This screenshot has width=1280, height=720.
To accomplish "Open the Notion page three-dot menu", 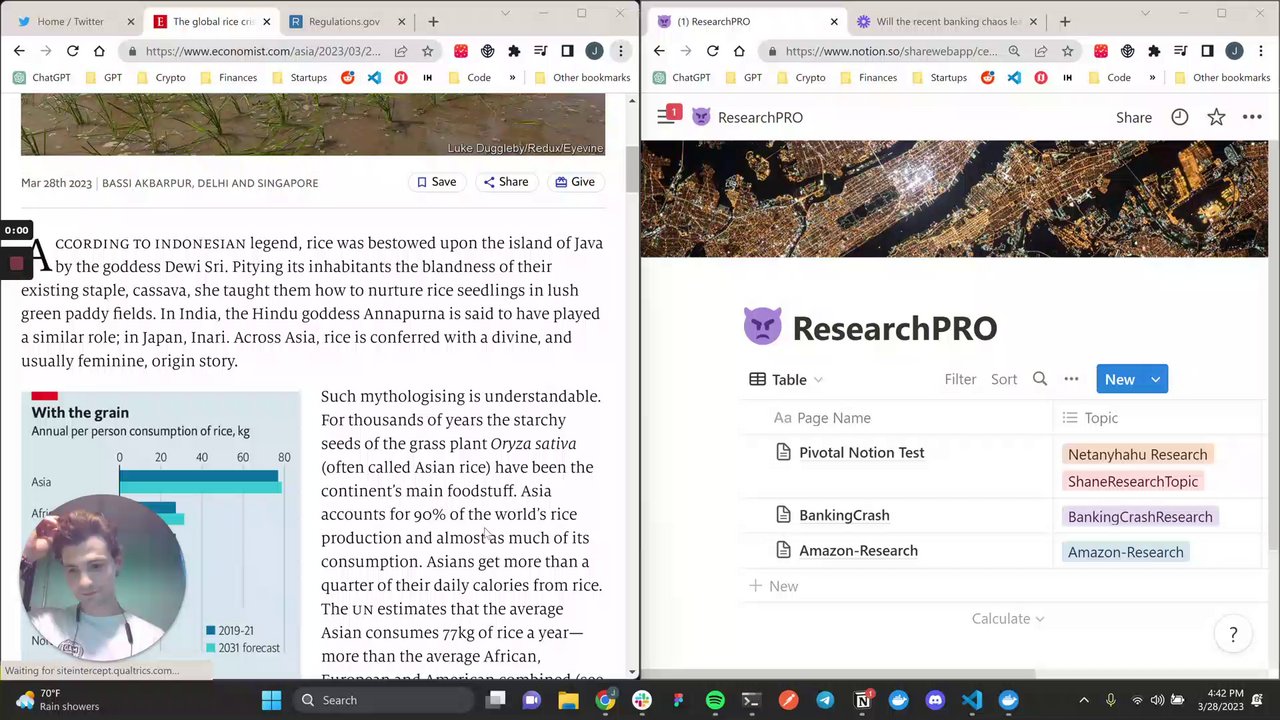I will click(1252, 117).
